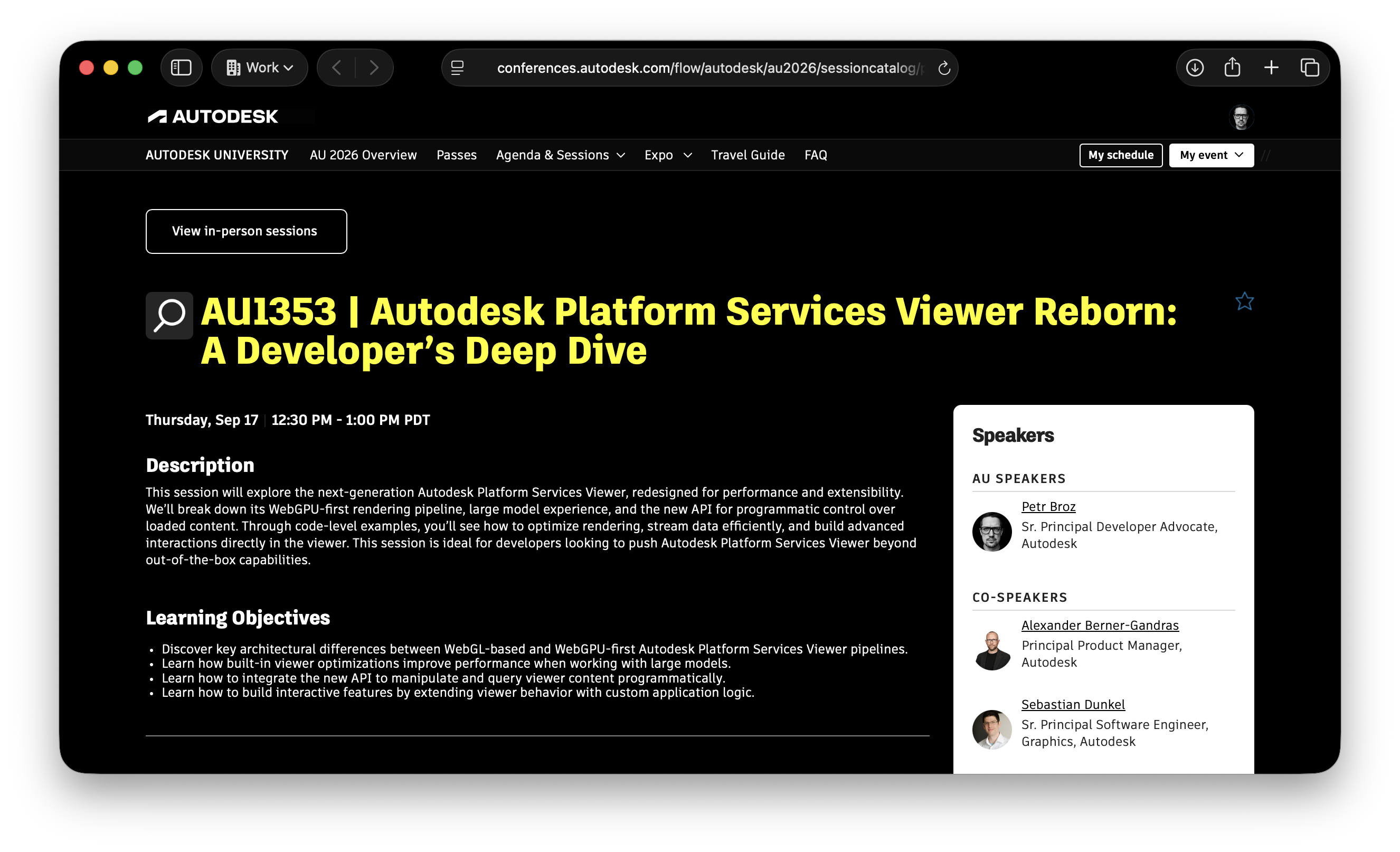Open the user profile avatar in header
Image resolution: width=1400 pixels, height=852 pixels.
pyautogui.click(x=1241, y=118)
